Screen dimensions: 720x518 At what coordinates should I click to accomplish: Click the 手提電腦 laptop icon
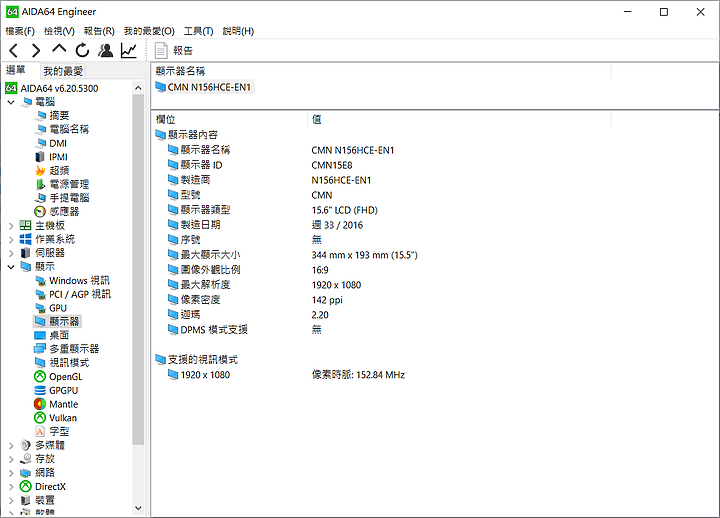40,198
